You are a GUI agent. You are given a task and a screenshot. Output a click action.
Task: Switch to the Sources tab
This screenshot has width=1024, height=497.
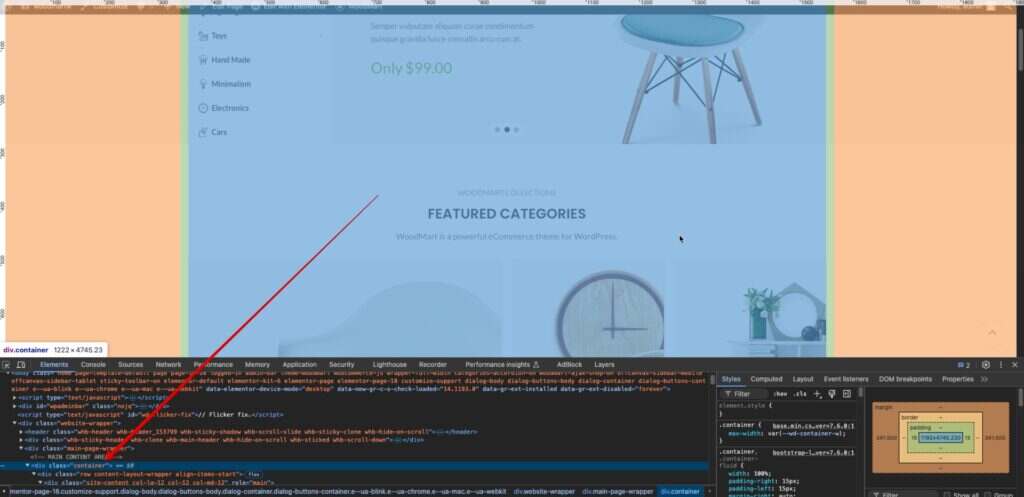point(131,364)
